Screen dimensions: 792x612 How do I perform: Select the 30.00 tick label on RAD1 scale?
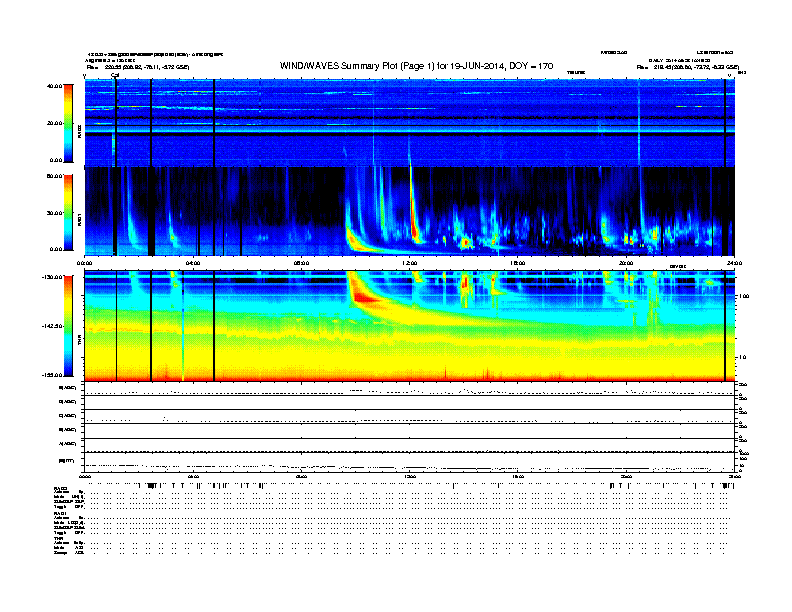[54, 213]
